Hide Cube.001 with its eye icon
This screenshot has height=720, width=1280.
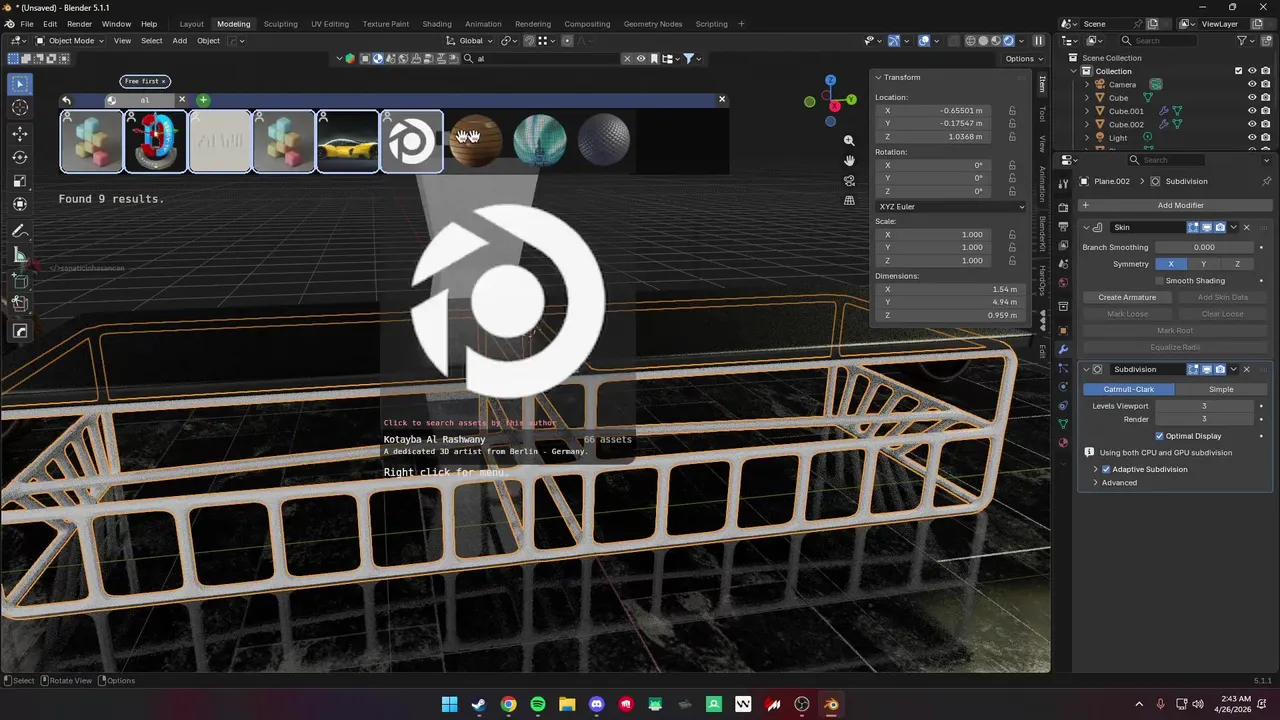click(x=1251, y=111)
